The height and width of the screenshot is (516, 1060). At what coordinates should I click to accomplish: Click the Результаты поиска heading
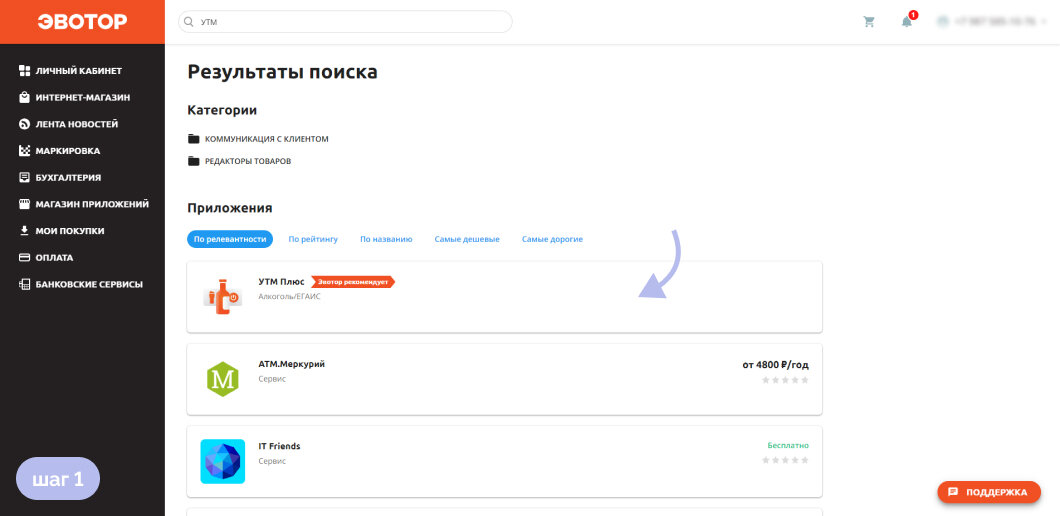point(283,72)
